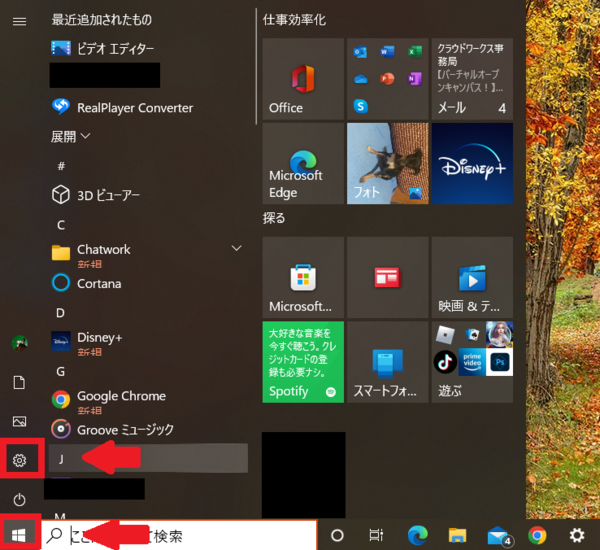Open the メール live tile
This screenshot has width=600, height=550.
(x=472, y=79)
